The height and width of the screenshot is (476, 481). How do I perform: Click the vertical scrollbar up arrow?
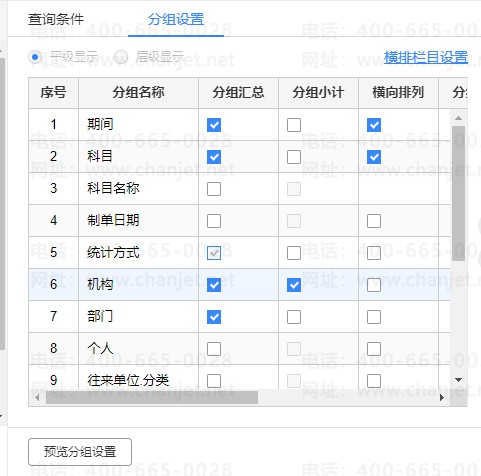coord(458,118)
